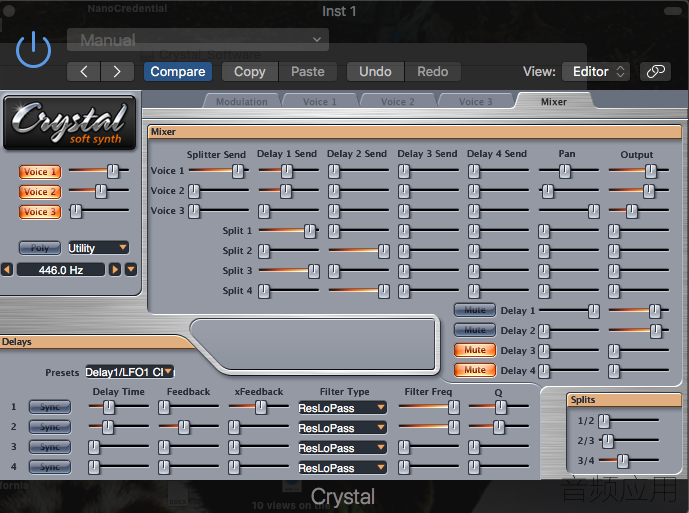Toggle Voice 1 enable button
Viewport: 689px width, 513px height.
40,172
